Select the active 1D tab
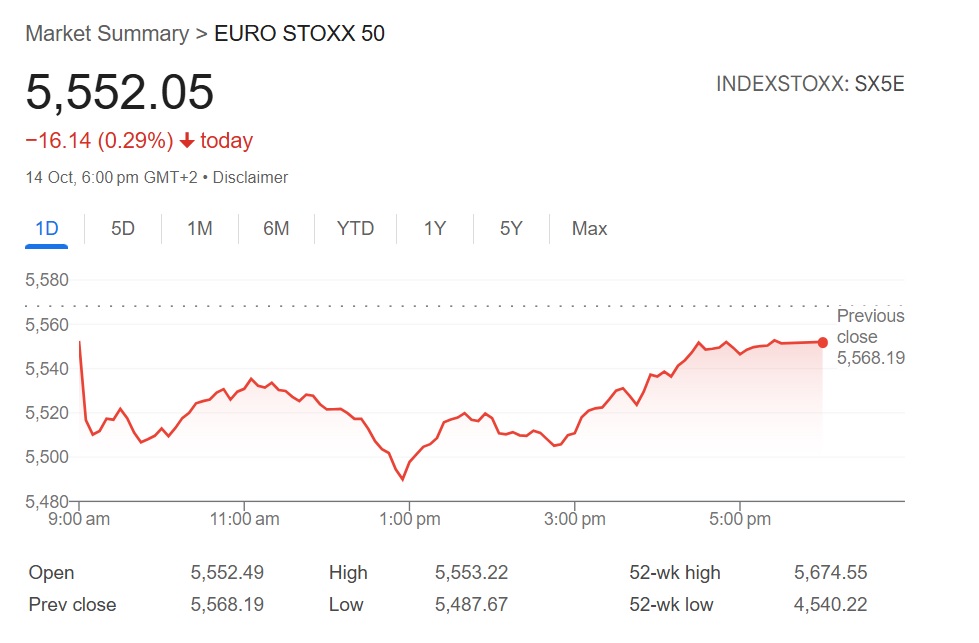This screenshot has height=643, width=979. (x=46, y=229)
